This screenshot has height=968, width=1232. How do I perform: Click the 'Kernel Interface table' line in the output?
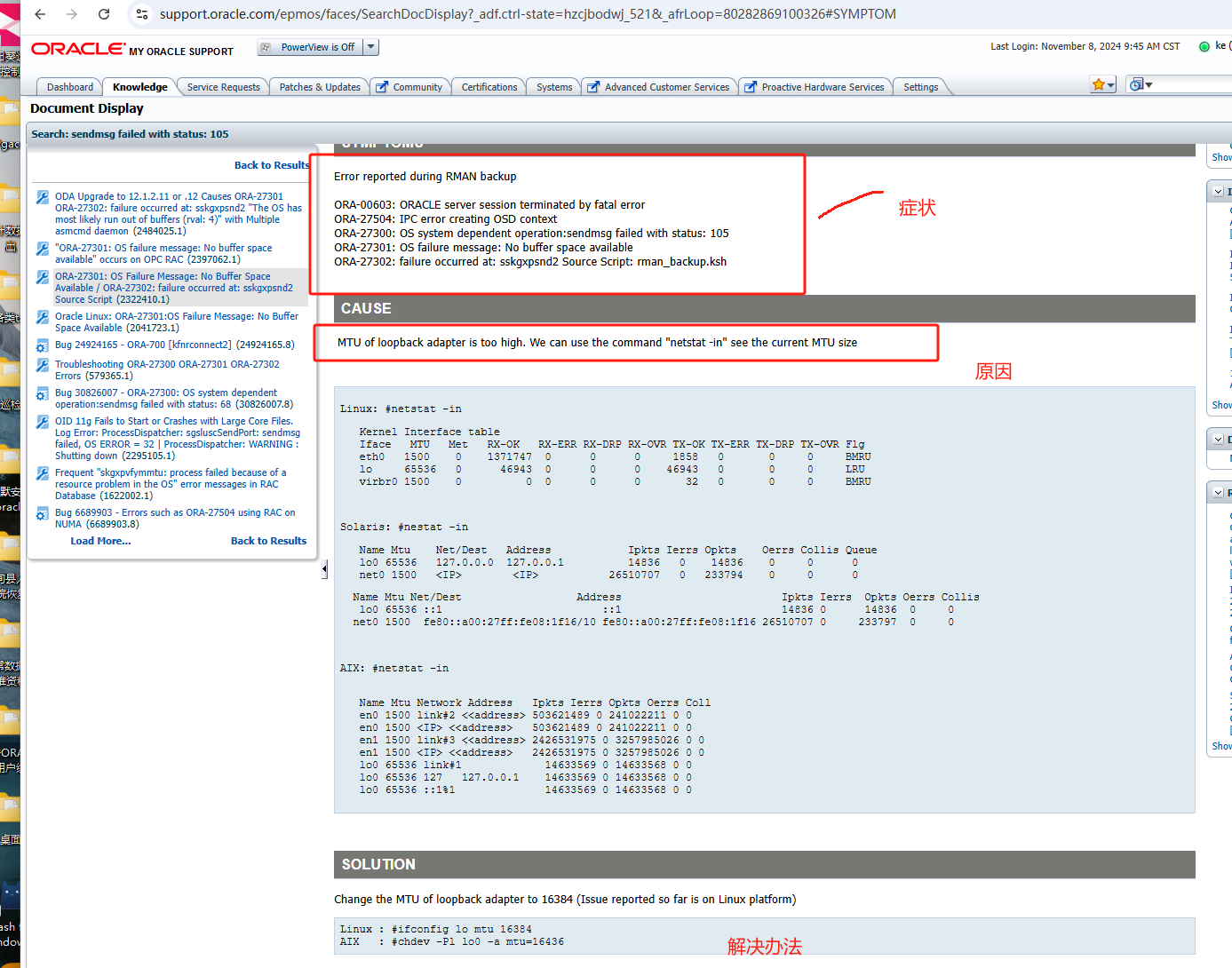(429, 432)
